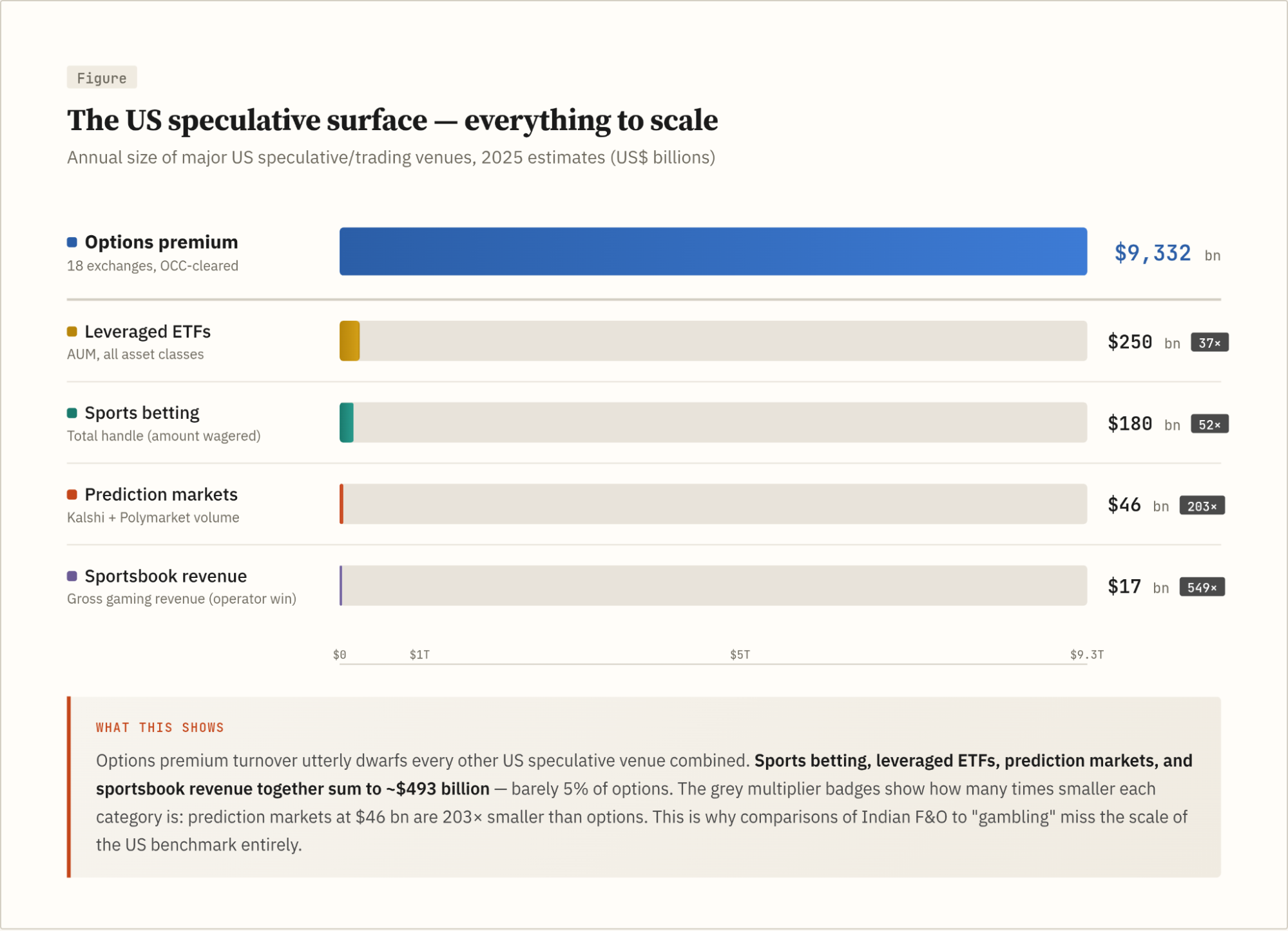Click the WHAT THIS SHOWS heading
Viewport: 1288px width, 931px height.
click(160, 727)
